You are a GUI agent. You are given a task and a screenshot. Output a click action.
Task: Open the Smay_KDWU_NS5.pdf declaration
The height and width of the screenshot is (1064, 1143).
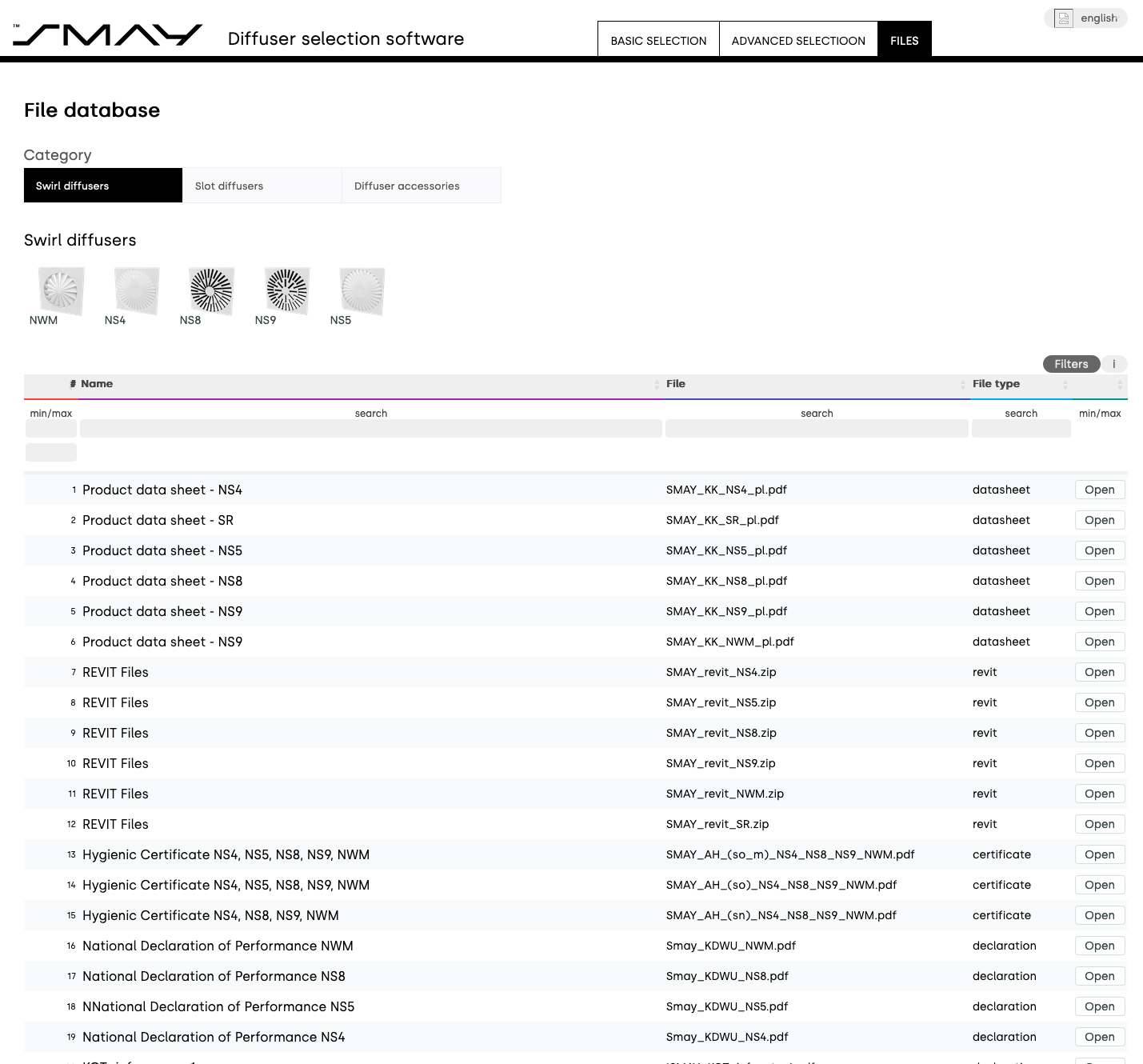(1100, 1006)
